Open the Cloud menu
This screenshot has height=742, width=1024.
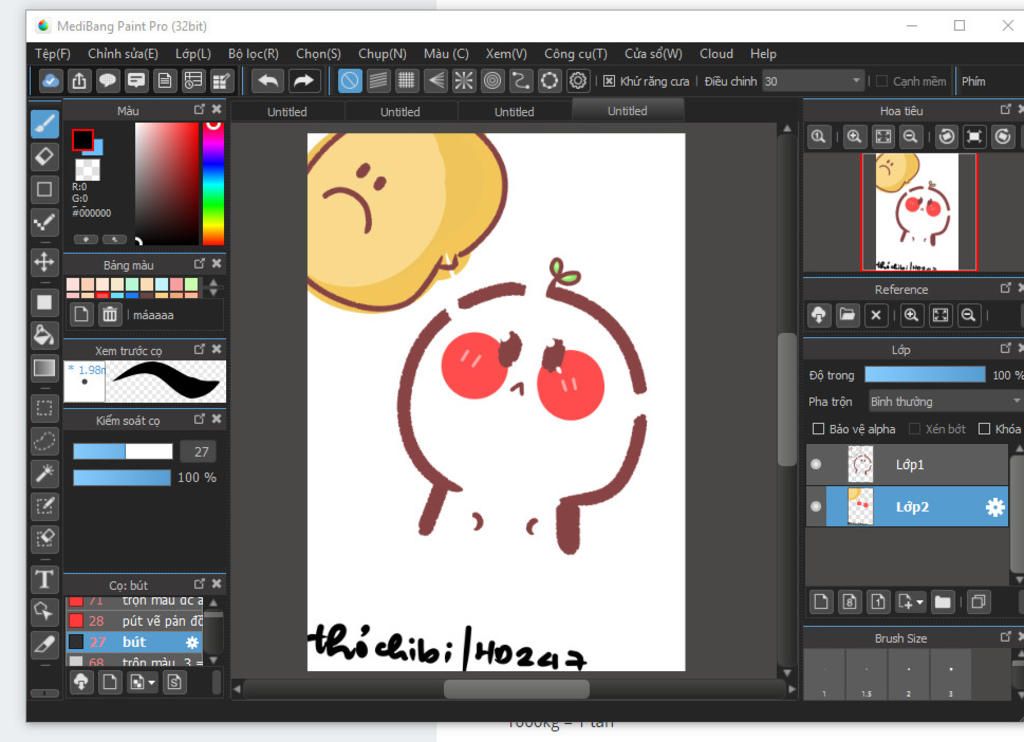716,54
